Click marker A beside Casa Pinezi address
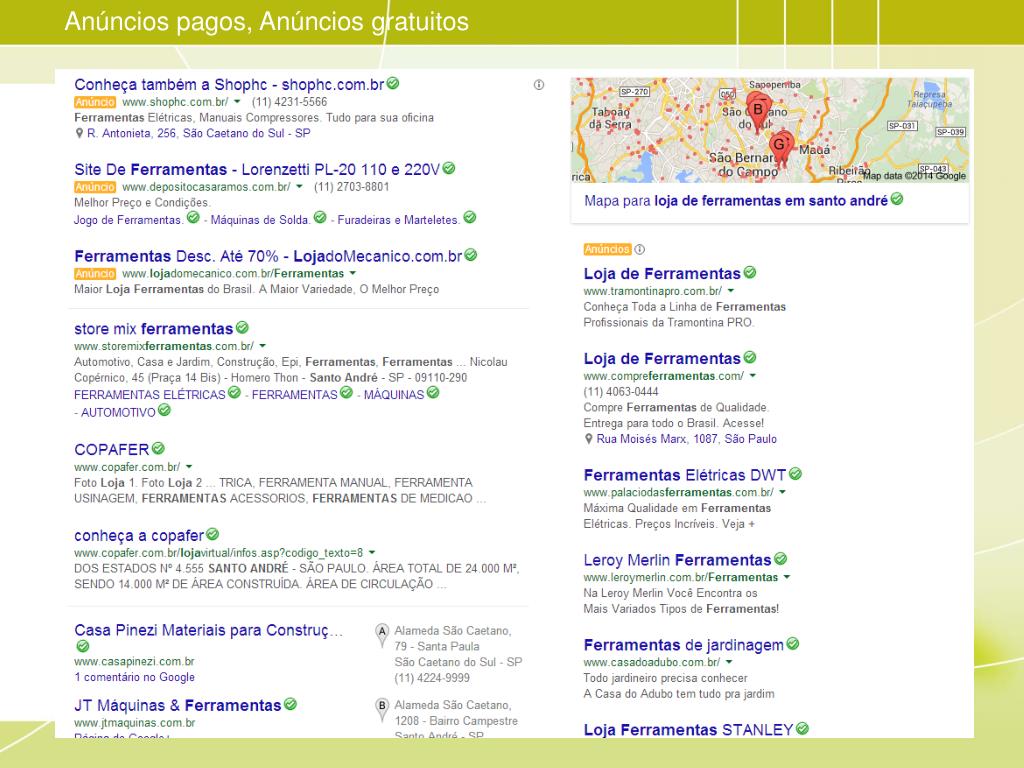 (x=382, y=635)
